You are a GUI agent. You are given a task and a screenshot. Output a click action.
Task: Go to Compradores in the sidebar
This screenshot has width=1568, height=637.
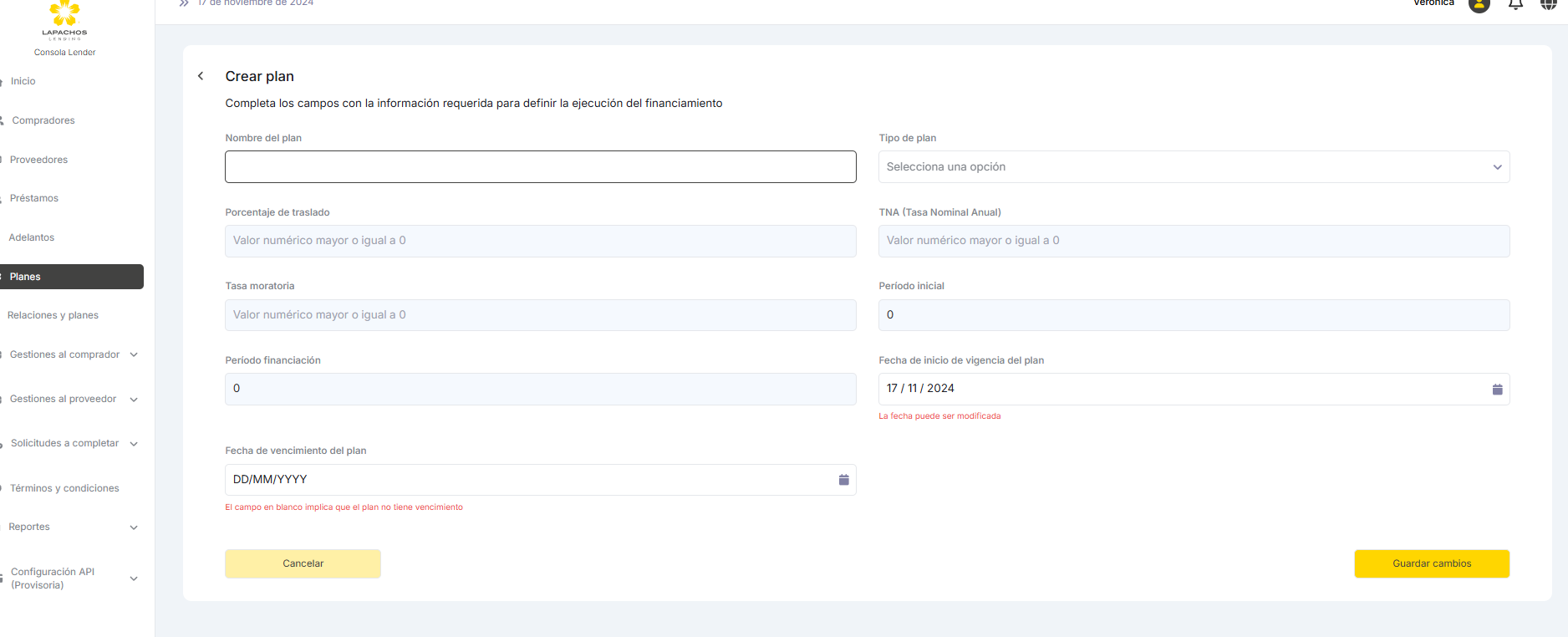coord(43,120)
